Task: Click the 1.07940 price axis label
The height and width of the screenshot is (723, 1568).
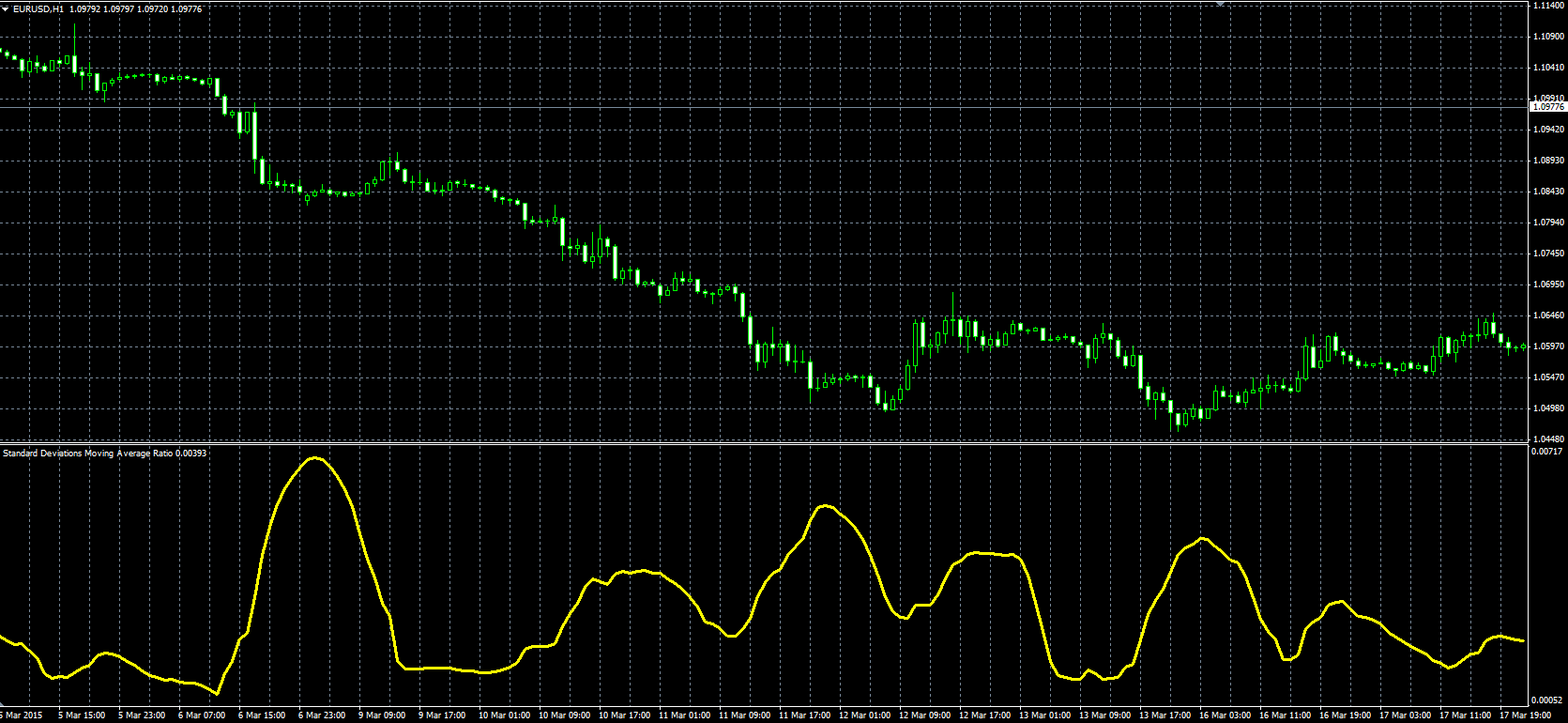Action: pyautogui.click(x=1547, y=223)
